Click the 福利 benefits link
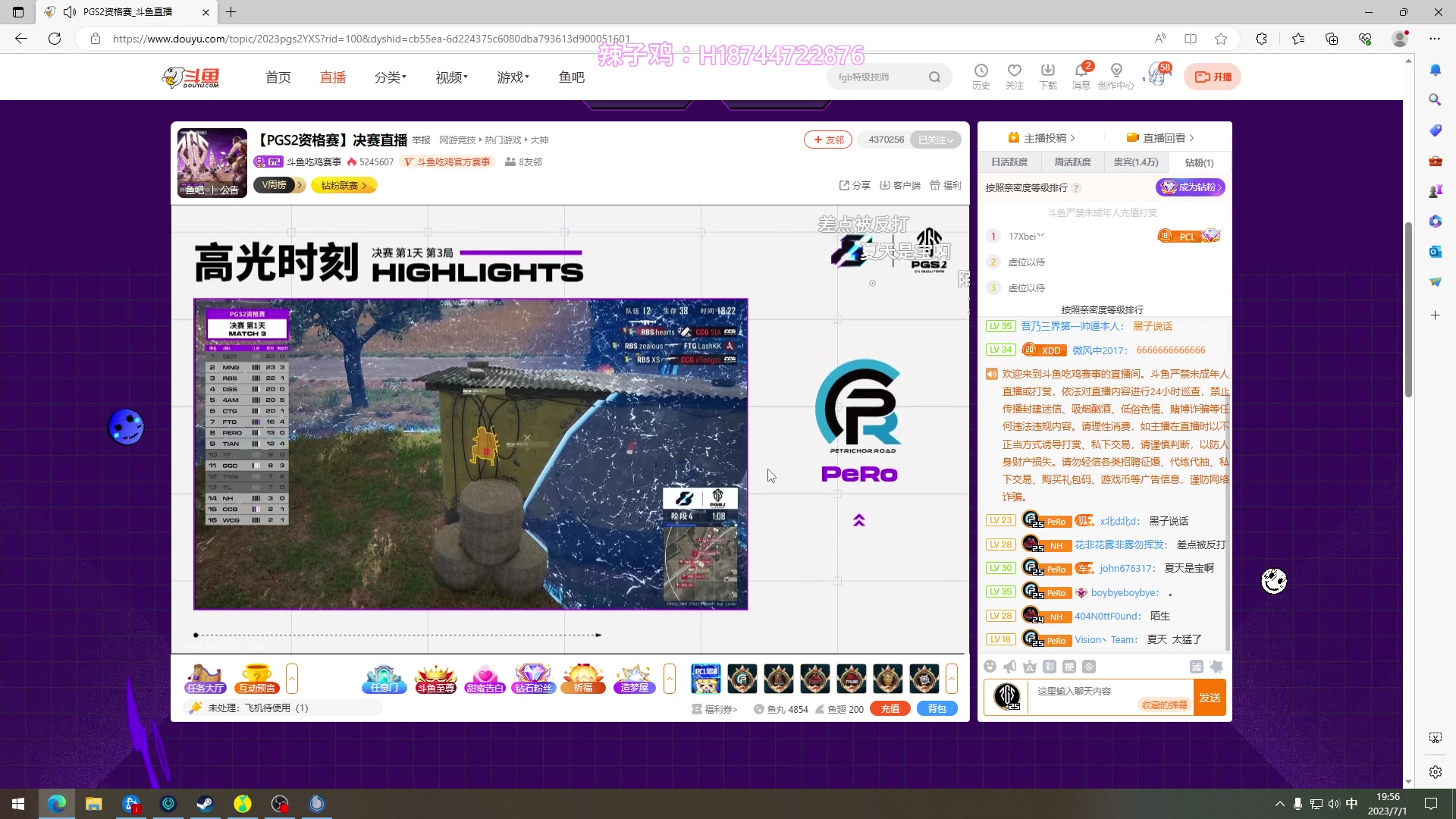The image size is (1456, 819). click(946, 185)
